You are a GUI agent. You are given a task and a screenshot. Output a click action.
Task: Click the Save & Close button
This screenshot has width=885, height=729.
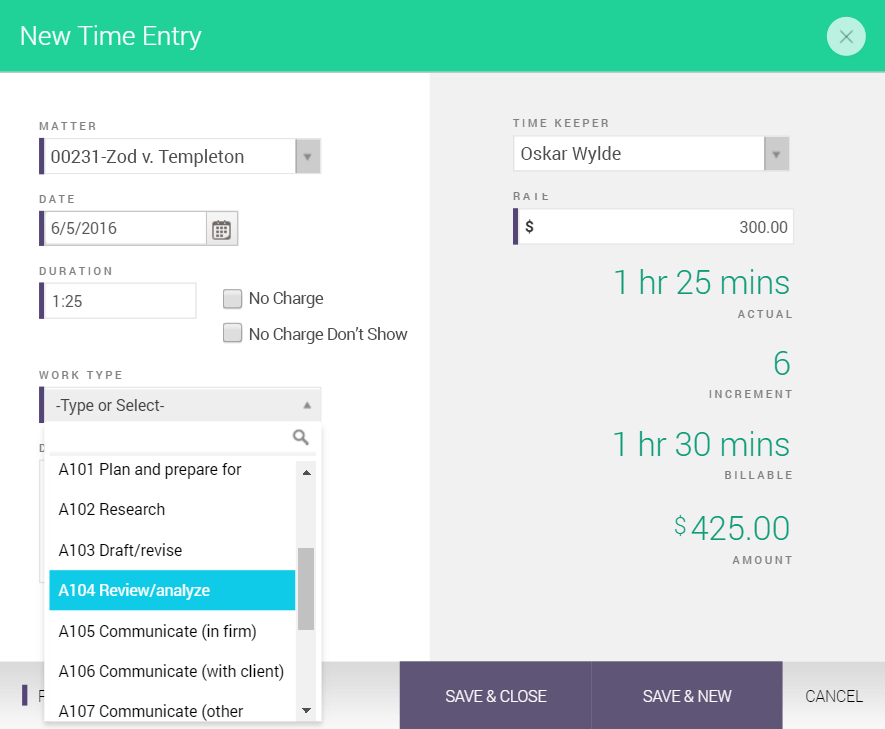pyautogui.click(x=496, y=696)
